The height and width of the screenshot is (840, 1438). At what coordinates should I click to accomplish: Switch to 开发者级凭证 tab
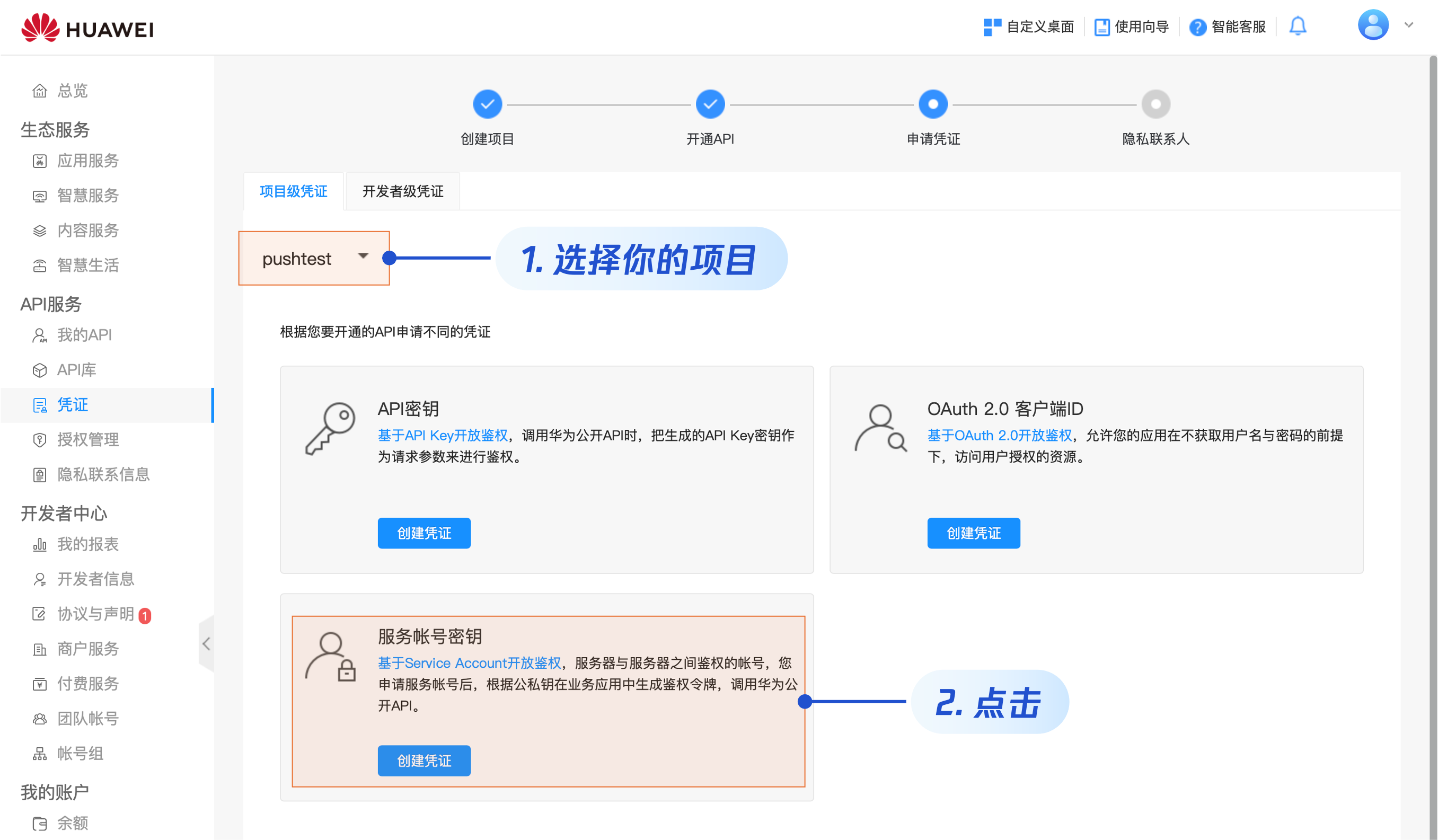403,191
